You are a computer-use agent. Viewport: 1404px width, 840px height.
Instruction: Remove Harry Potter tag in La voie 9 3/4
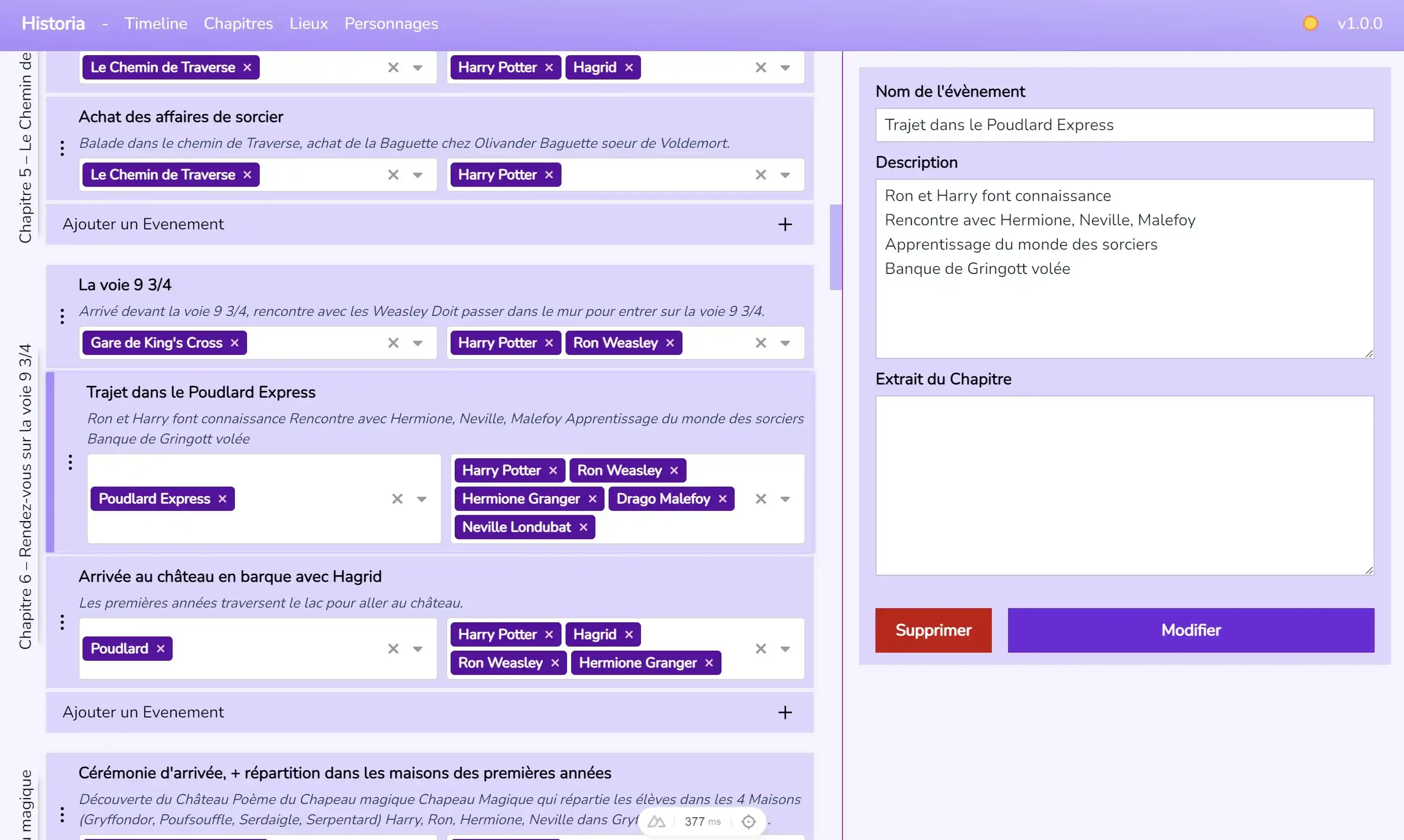(549, 343)
